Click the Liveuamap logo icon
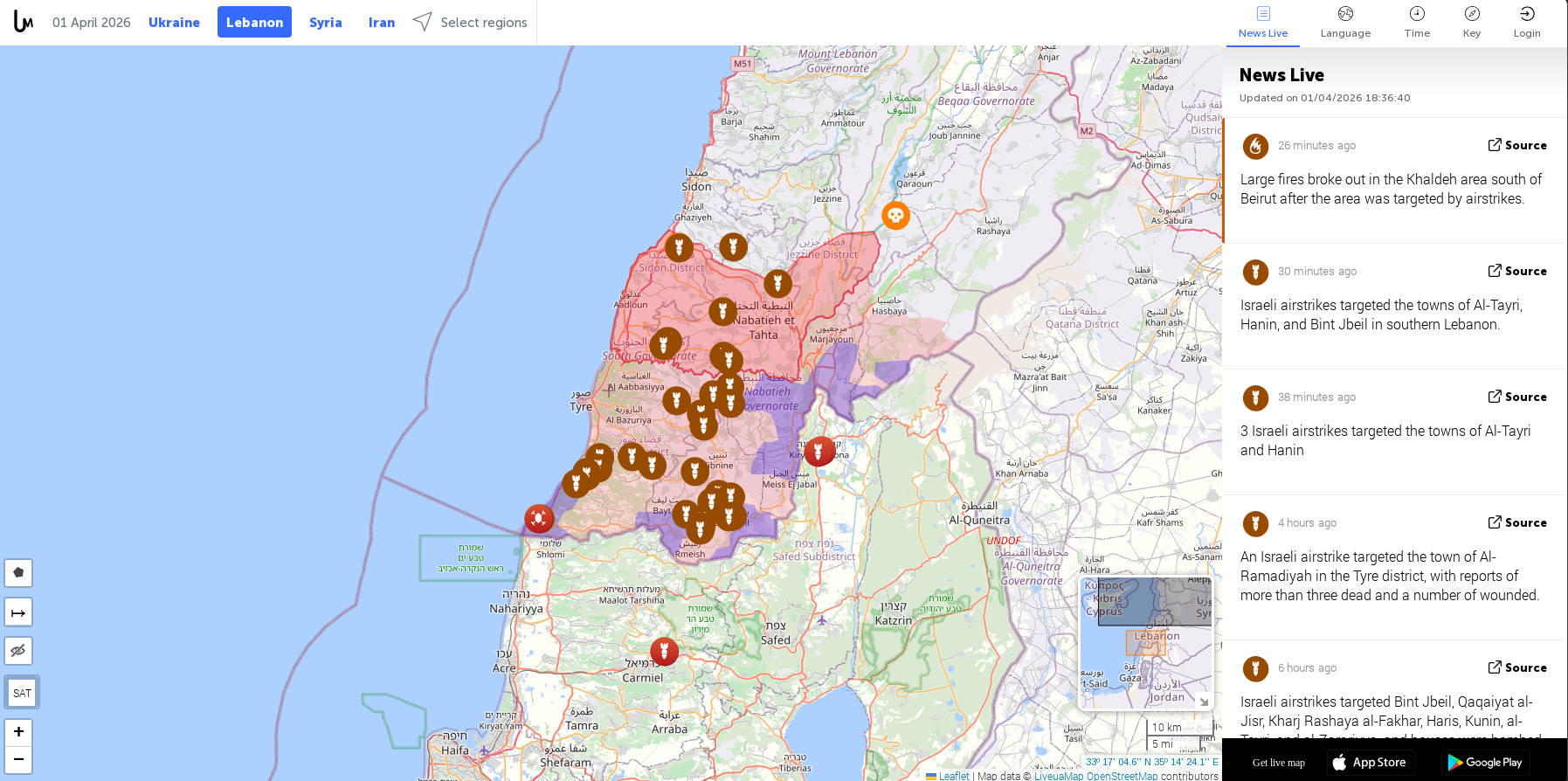The height and width of the screenshot is (781, 1568). tap(24, 22)
